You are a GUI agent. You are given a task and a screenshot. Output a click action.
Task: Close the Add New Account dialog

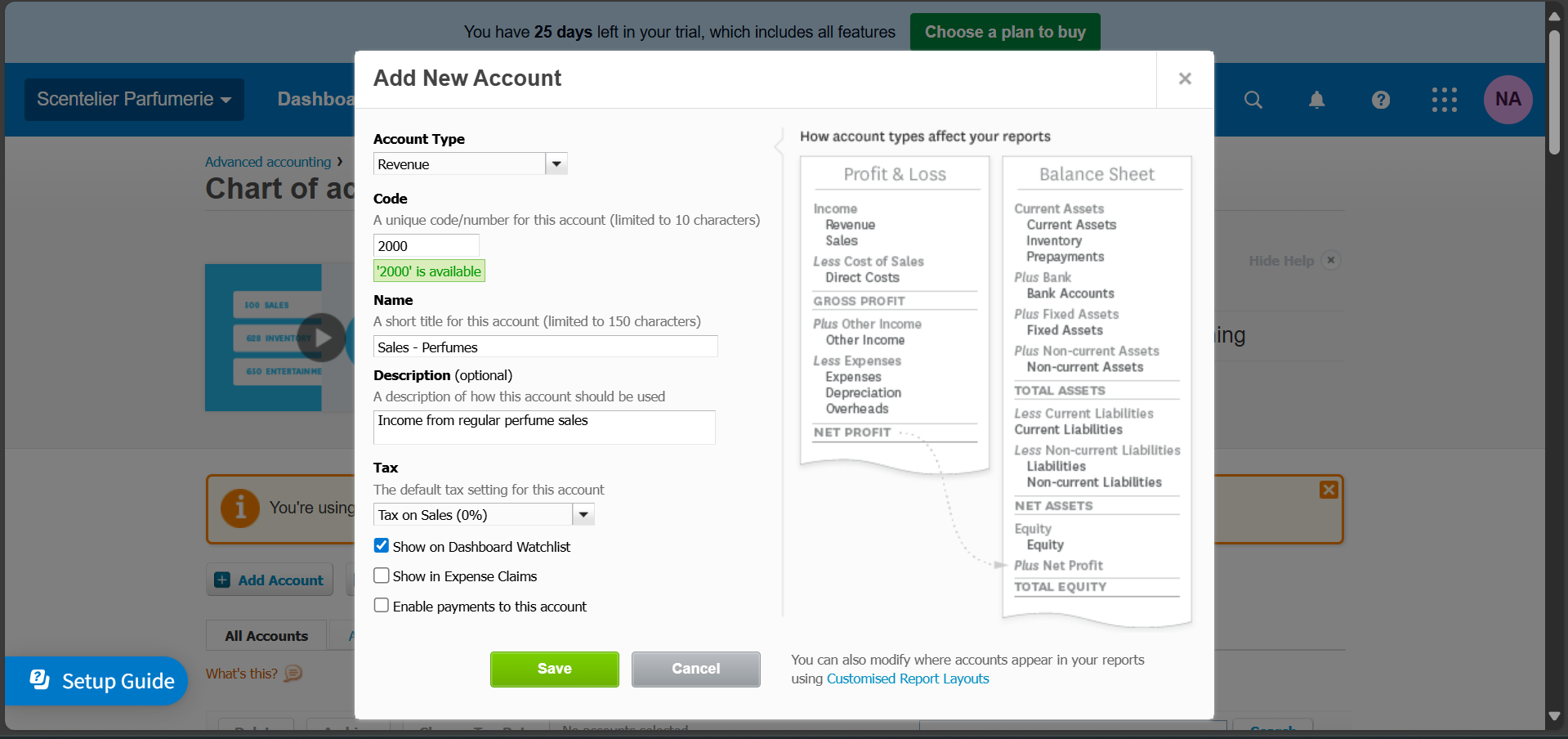pyautogui.click(x=1185, y=78)
